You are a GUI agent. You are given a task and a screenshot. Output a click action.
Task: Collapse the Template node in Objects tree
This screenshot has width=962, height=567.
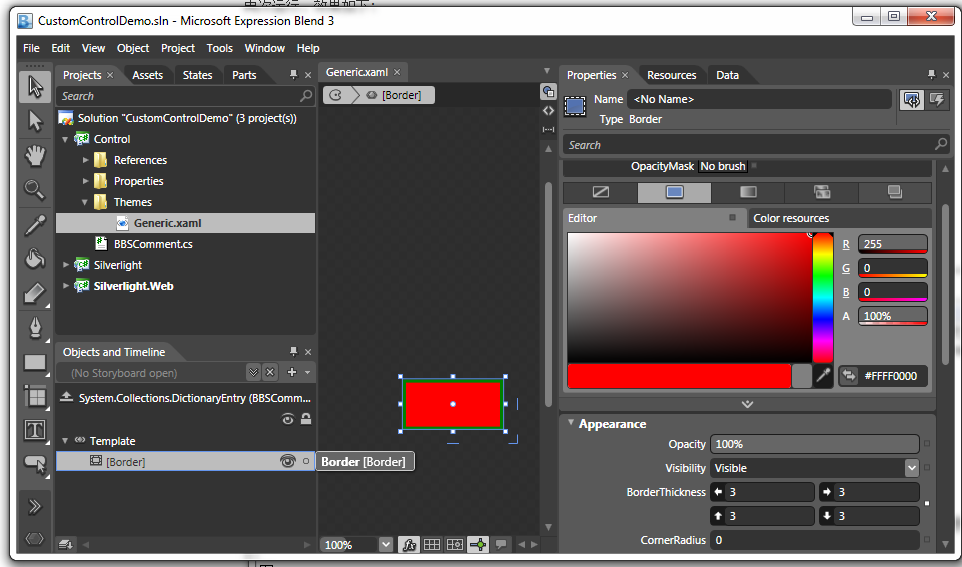(x=65, y=441)
